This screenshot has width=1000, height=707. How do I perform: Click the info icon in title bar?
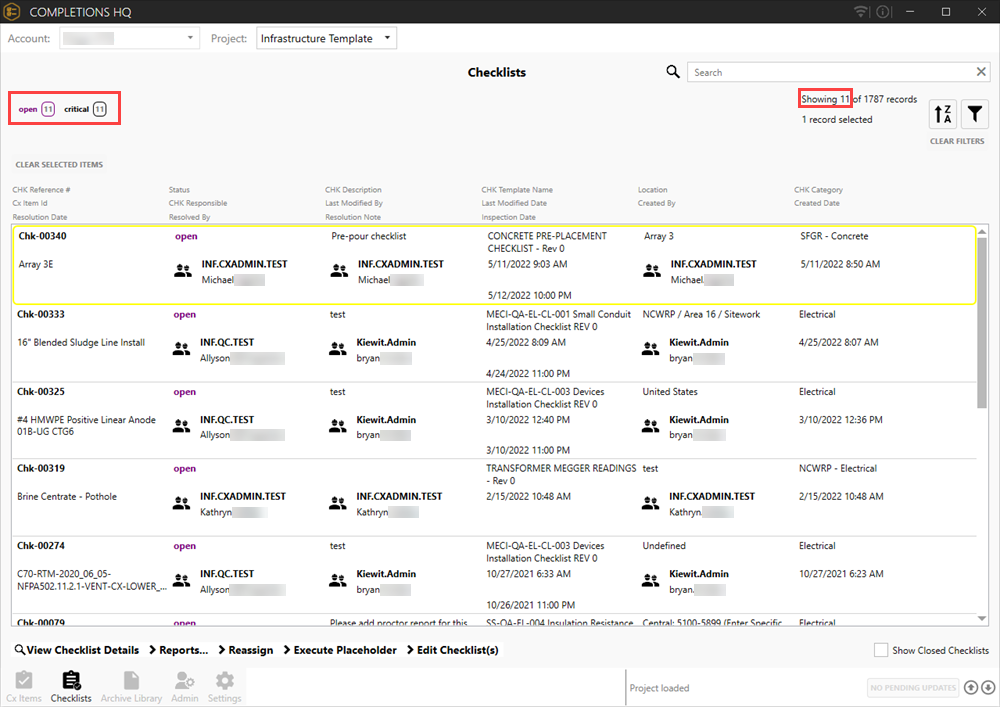pos(882,12)
